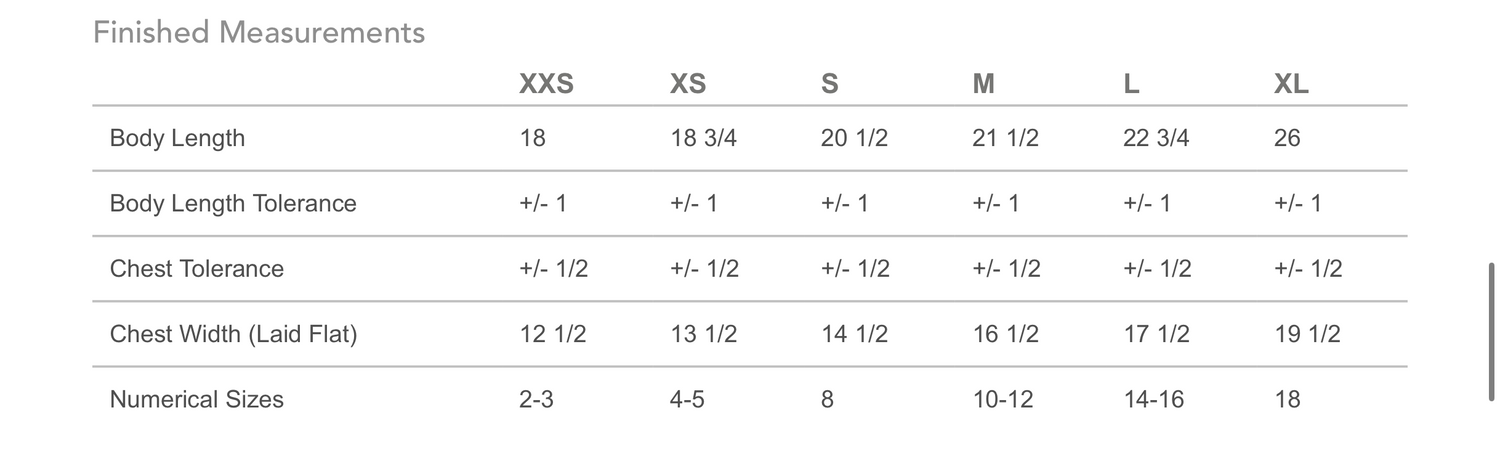Viewport: 1500px width, 450px height.
Task: Select the XXS chest width value 12 1/2
Action: point(553,334)
